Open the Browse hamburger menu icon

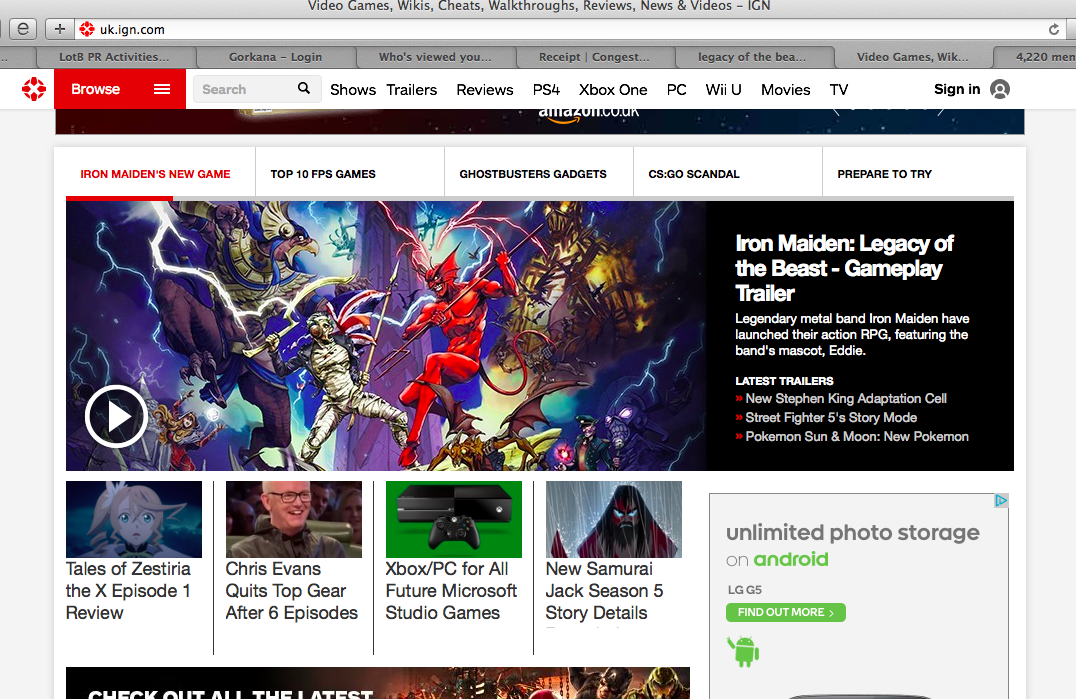point(162,89)
